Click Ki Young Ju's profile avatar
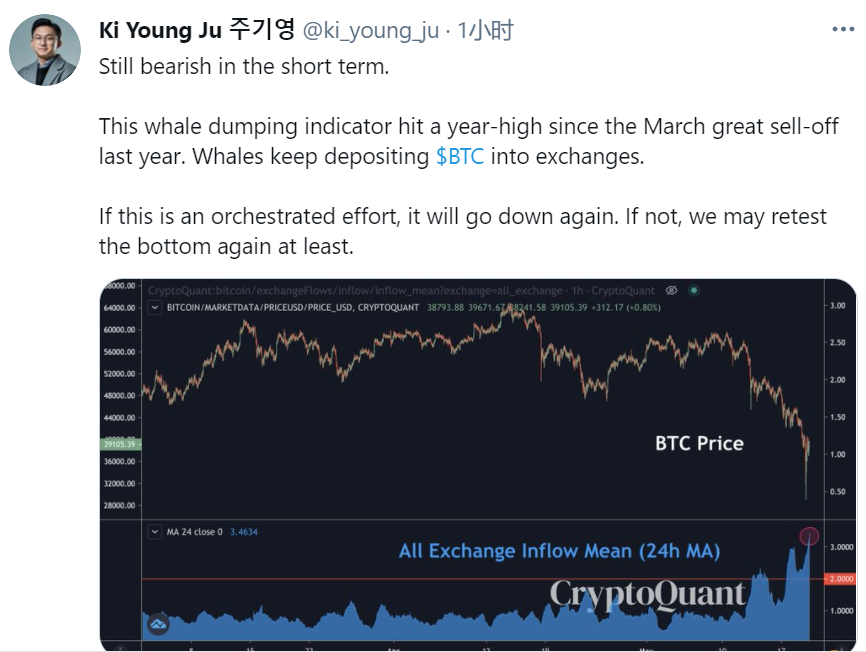 click(45, 50)
